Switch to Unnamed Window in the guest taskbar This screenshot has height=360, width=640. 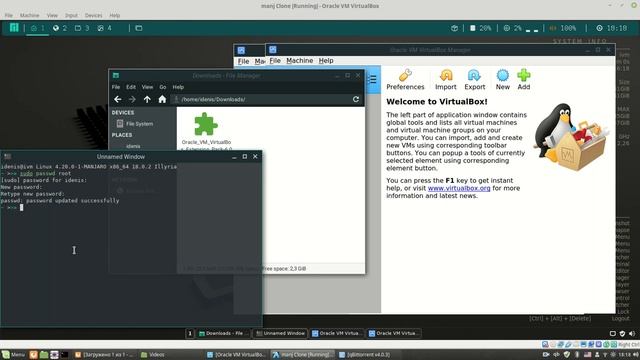click(x=280, y=333)
